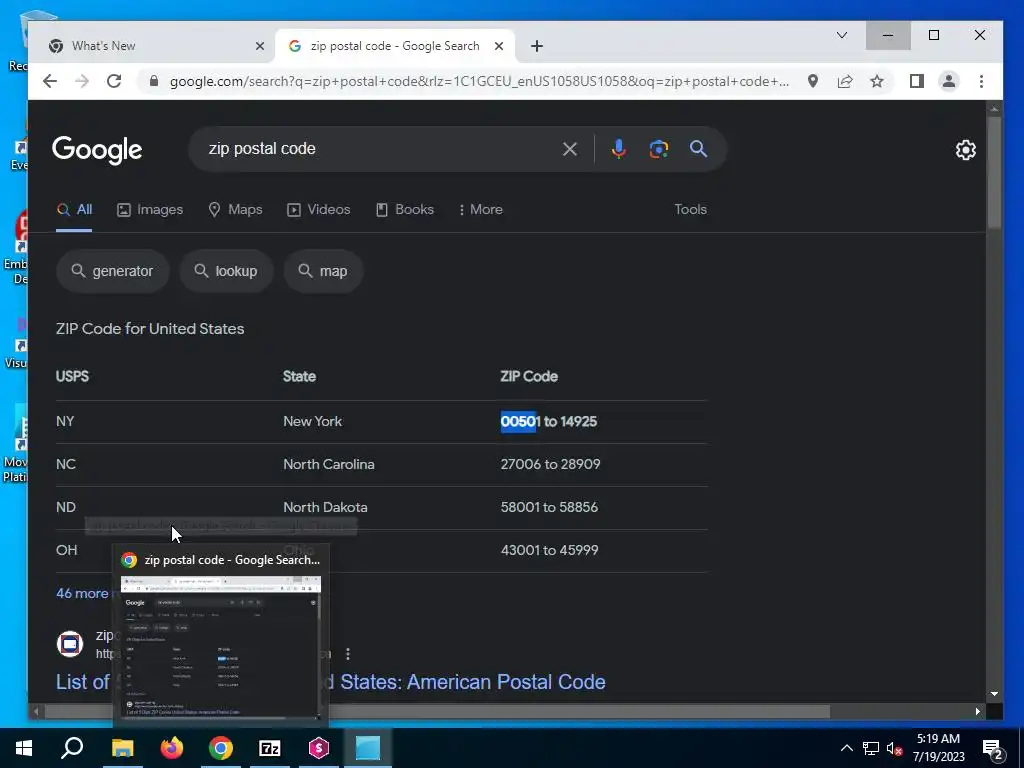The width and height of the screenshot is (1024, 768).
Task: Click the vertical page scrollbar thumb
Action: [x=994, y=172]
